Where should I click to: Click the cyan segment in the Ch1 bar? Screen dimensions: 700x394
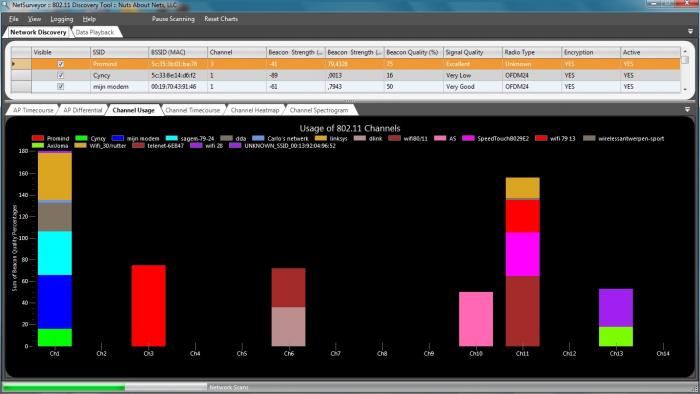(55, 253)
